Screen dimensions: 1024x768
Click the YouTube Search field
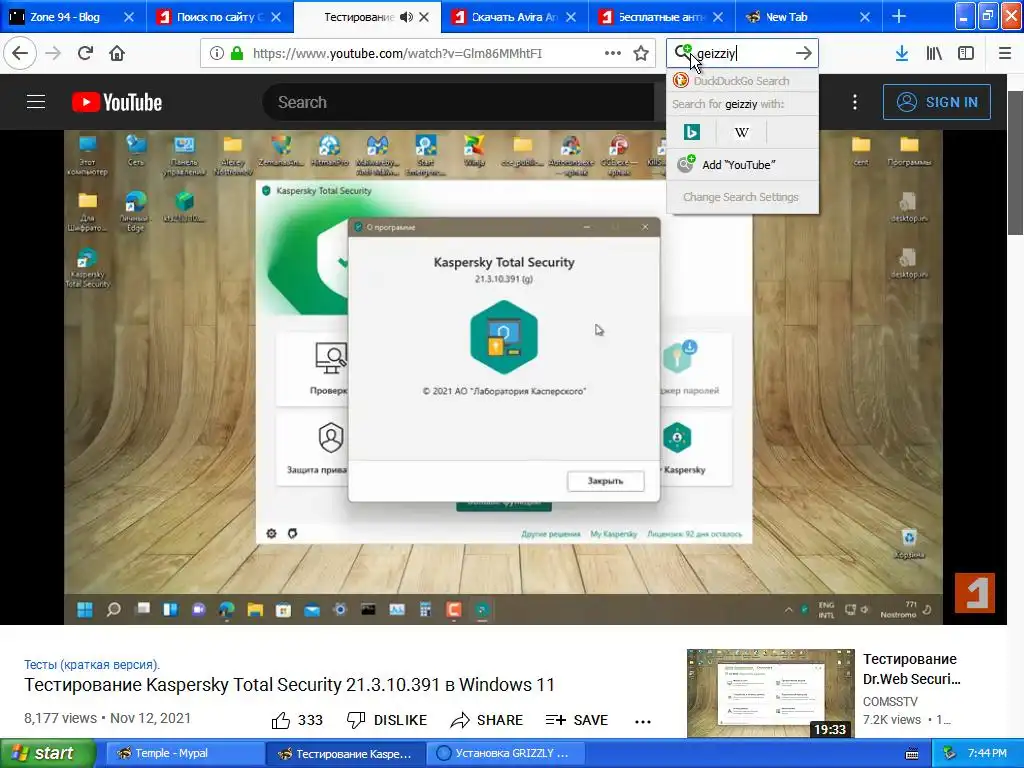pos(457,102)
